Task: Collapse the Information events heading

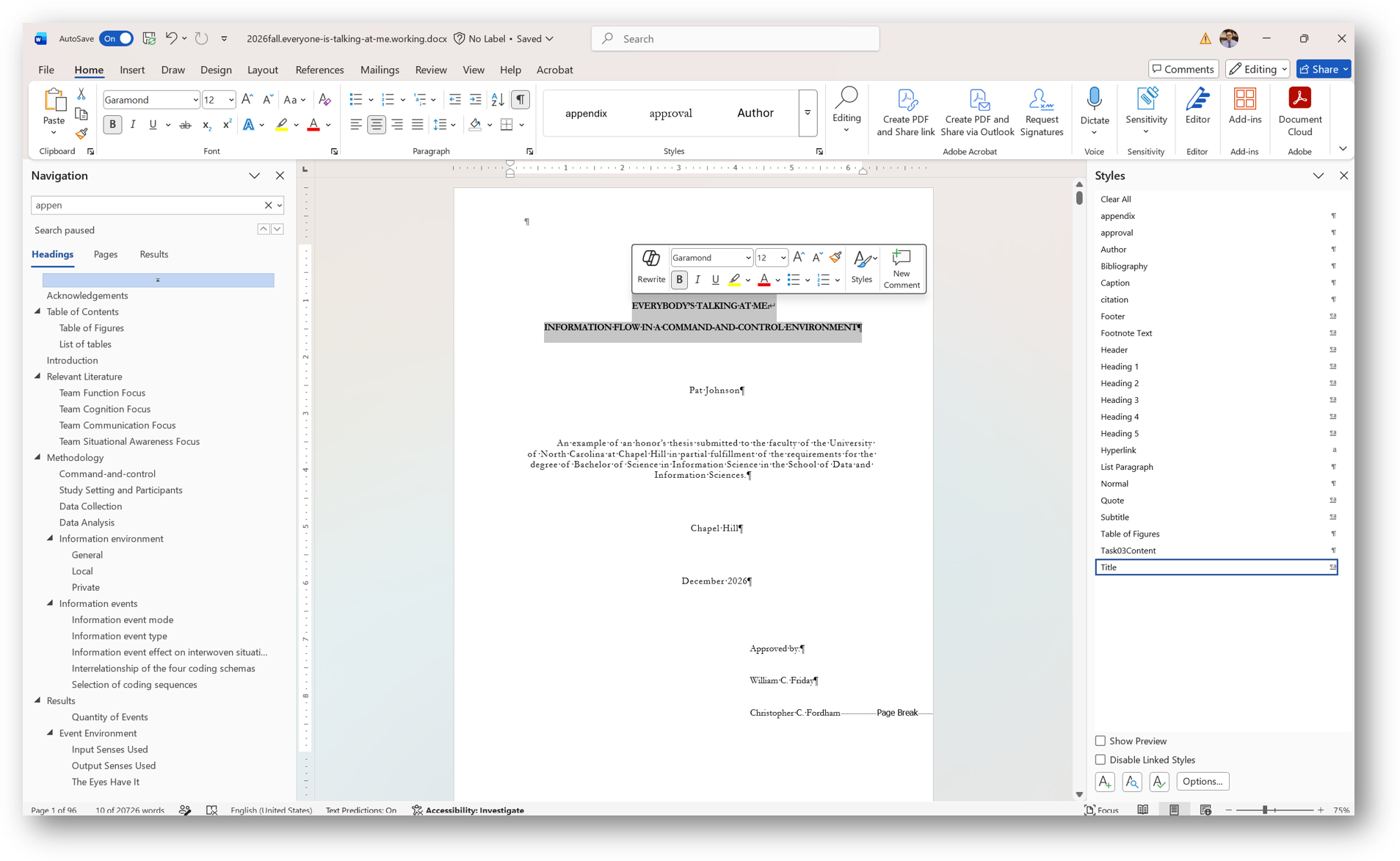Action: click(x=50, y=603)
